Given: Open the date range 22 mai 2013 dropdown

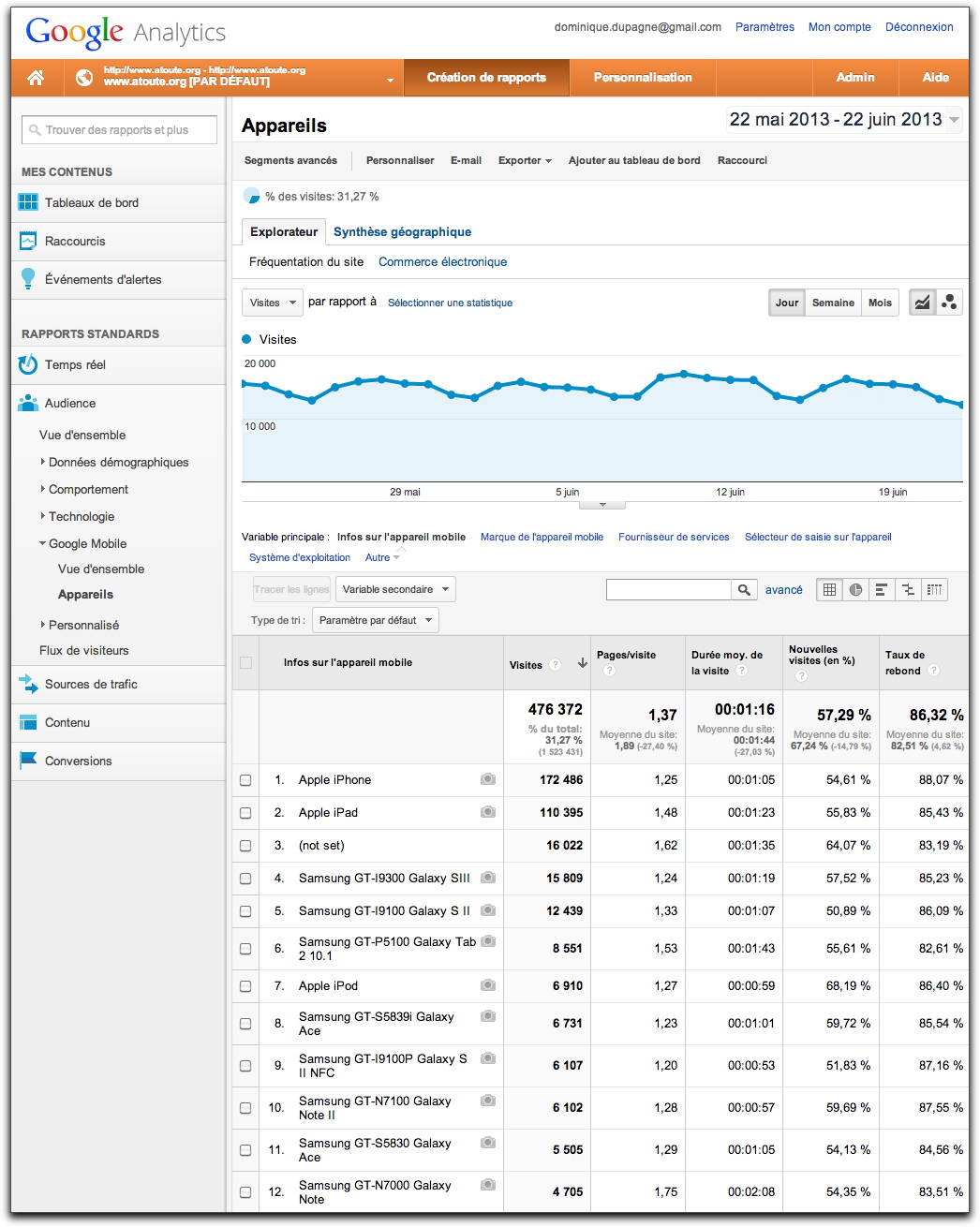Looking at the screenshot, I should [844, 120].
